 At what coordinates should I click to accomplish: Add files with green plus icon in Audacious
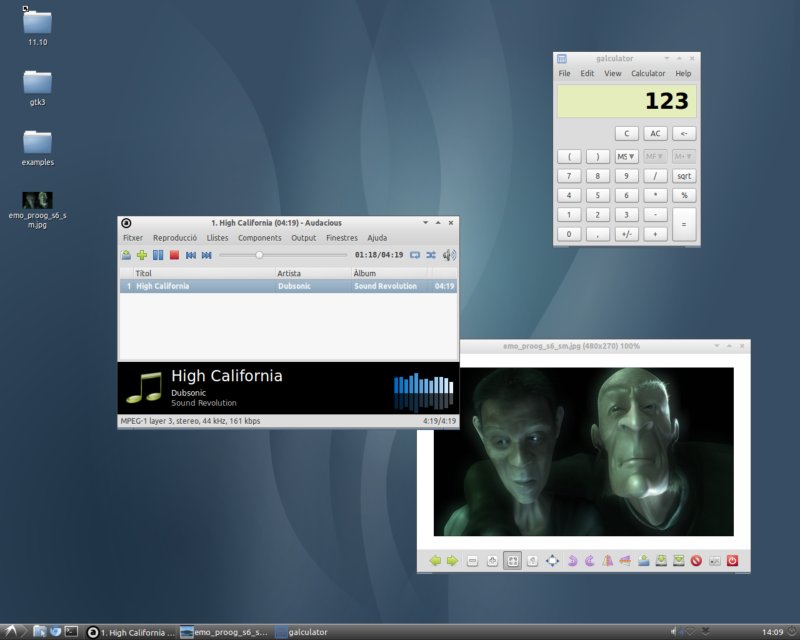tap(142, 255)
